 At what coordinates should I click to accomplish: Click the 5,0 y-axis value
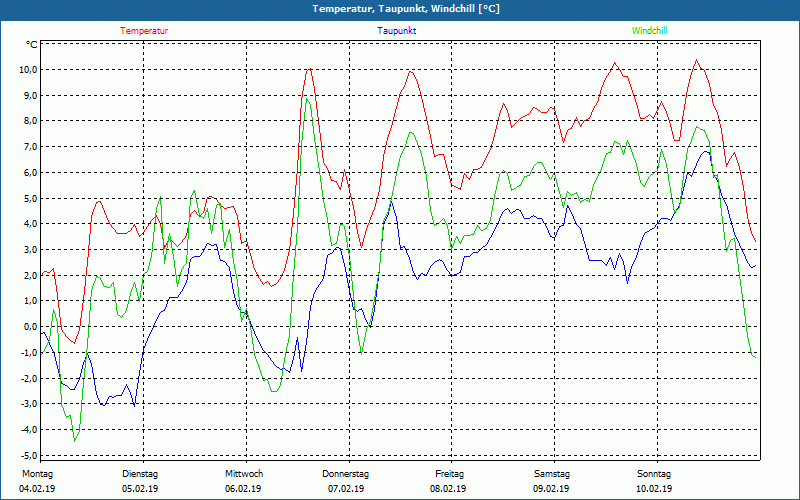pos(30,198)
